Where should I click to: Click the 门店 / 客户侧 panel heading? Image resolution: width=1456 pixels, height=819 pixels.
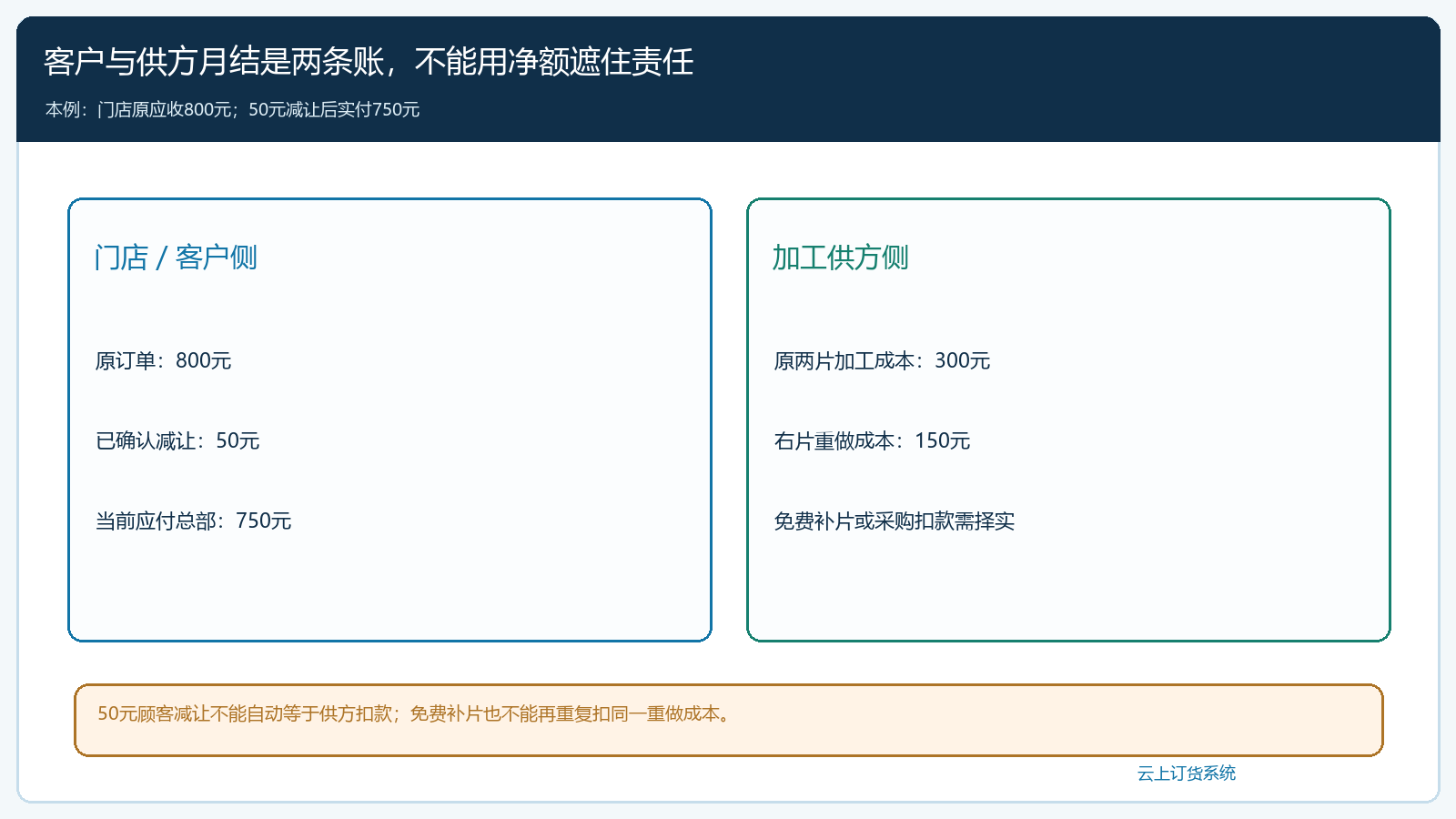176,258
